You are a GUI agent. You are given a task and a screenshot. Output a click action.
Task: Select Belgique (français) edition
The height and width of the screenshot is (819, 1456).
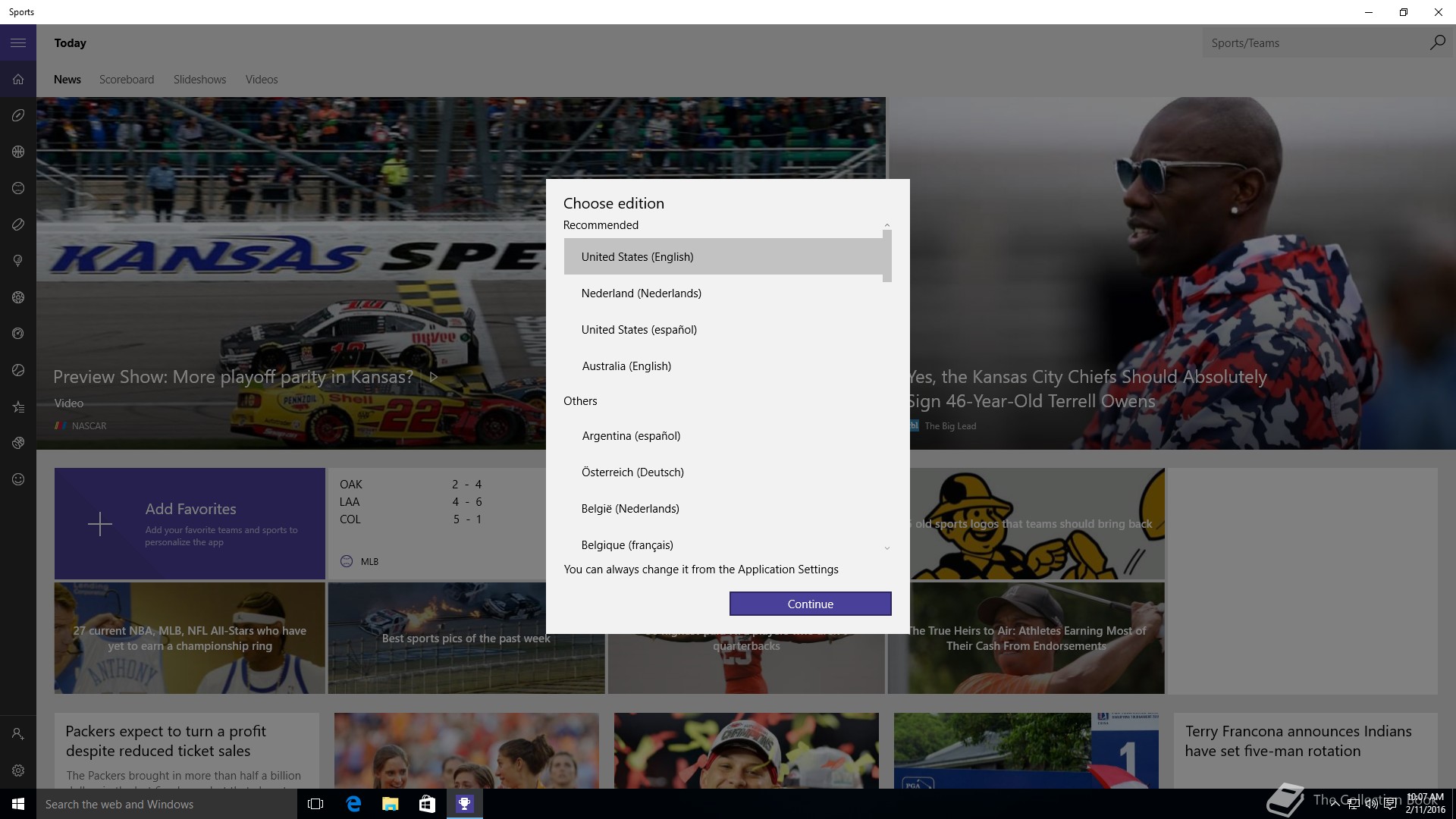click(723, 543)
